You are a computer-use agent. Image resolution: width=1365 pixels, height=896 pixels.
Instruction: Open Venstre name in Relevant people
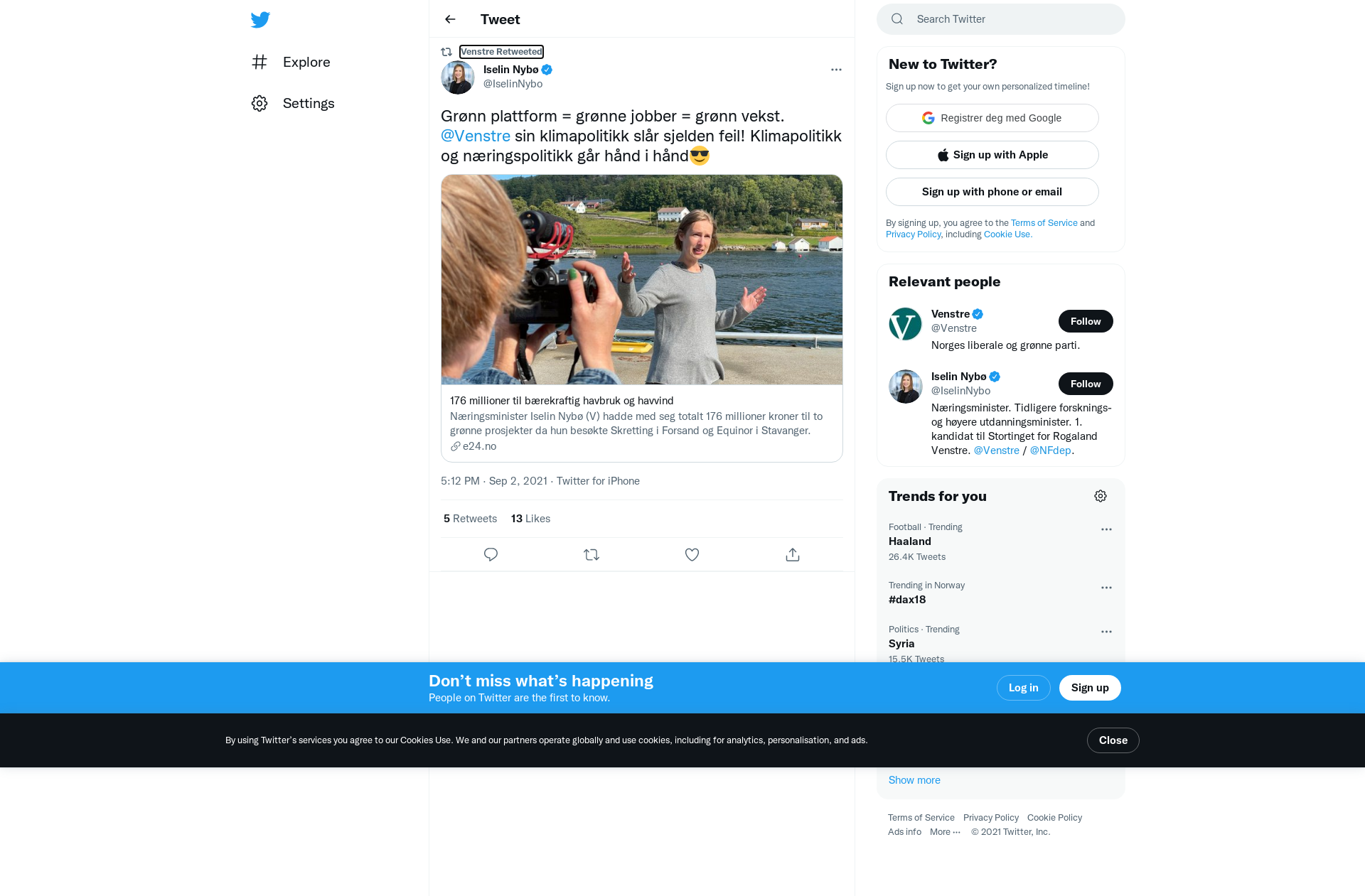[951, 314]
